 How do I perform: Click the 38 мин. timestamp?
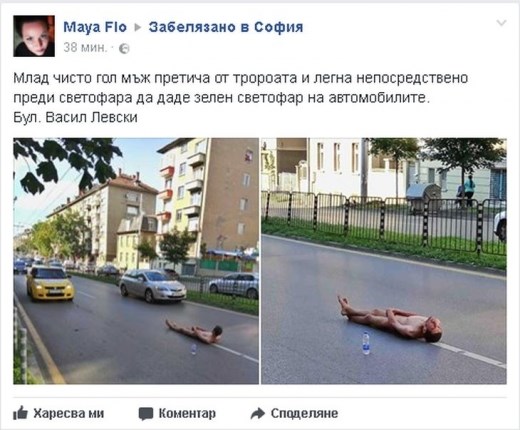point(85,48)
